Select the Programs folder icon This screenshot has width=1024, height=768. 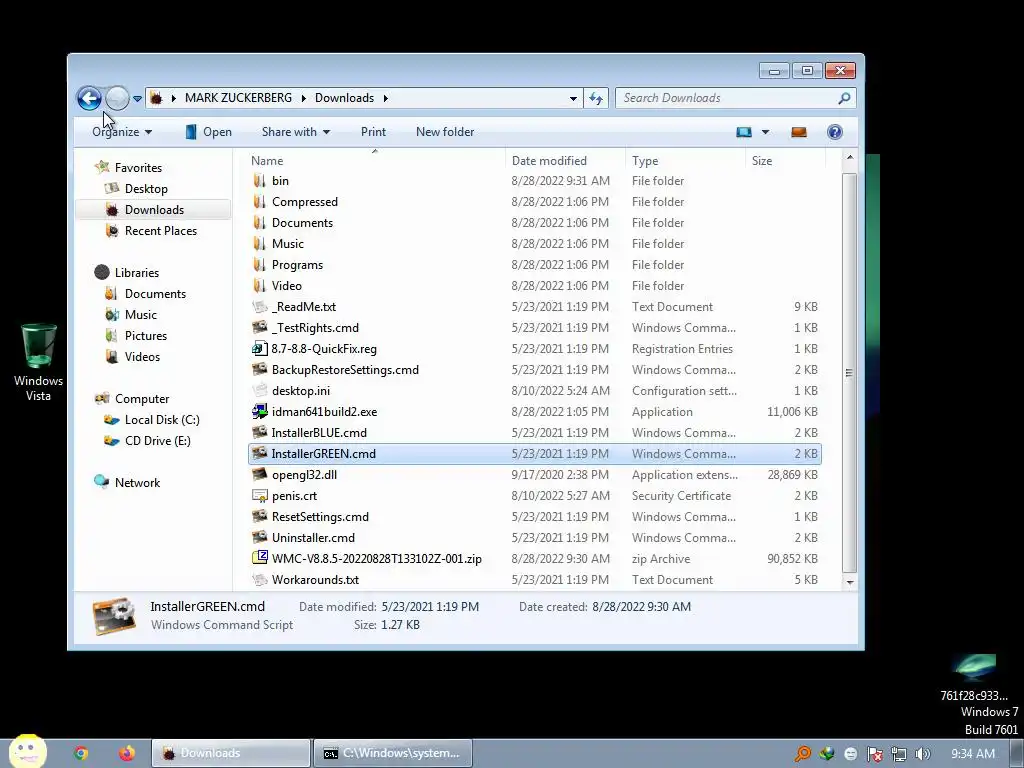coord(259,264)
